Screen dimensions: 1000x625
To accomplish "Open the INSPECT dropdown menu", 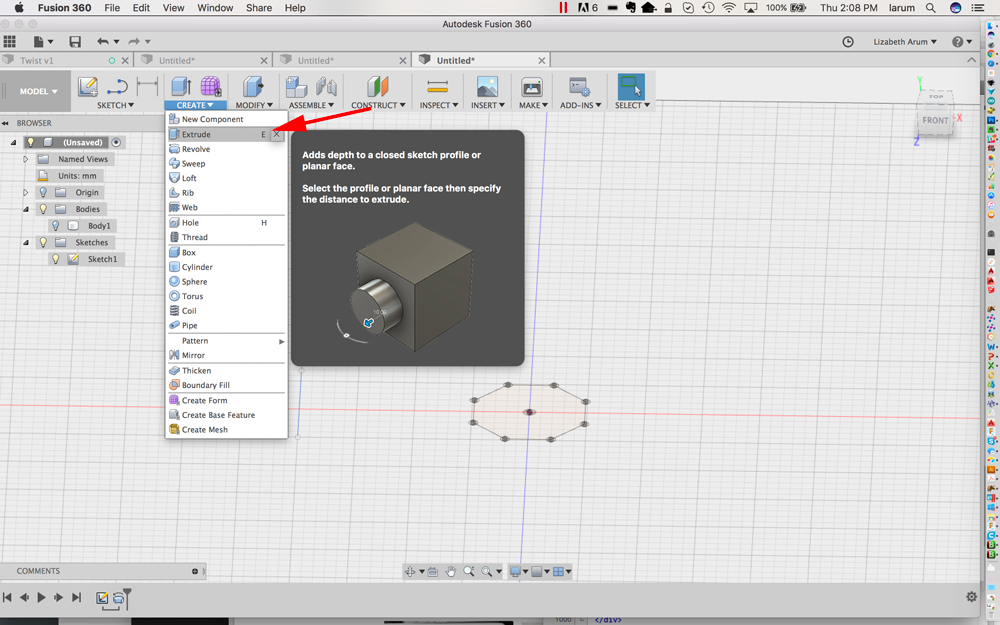I will pos(439,105).
